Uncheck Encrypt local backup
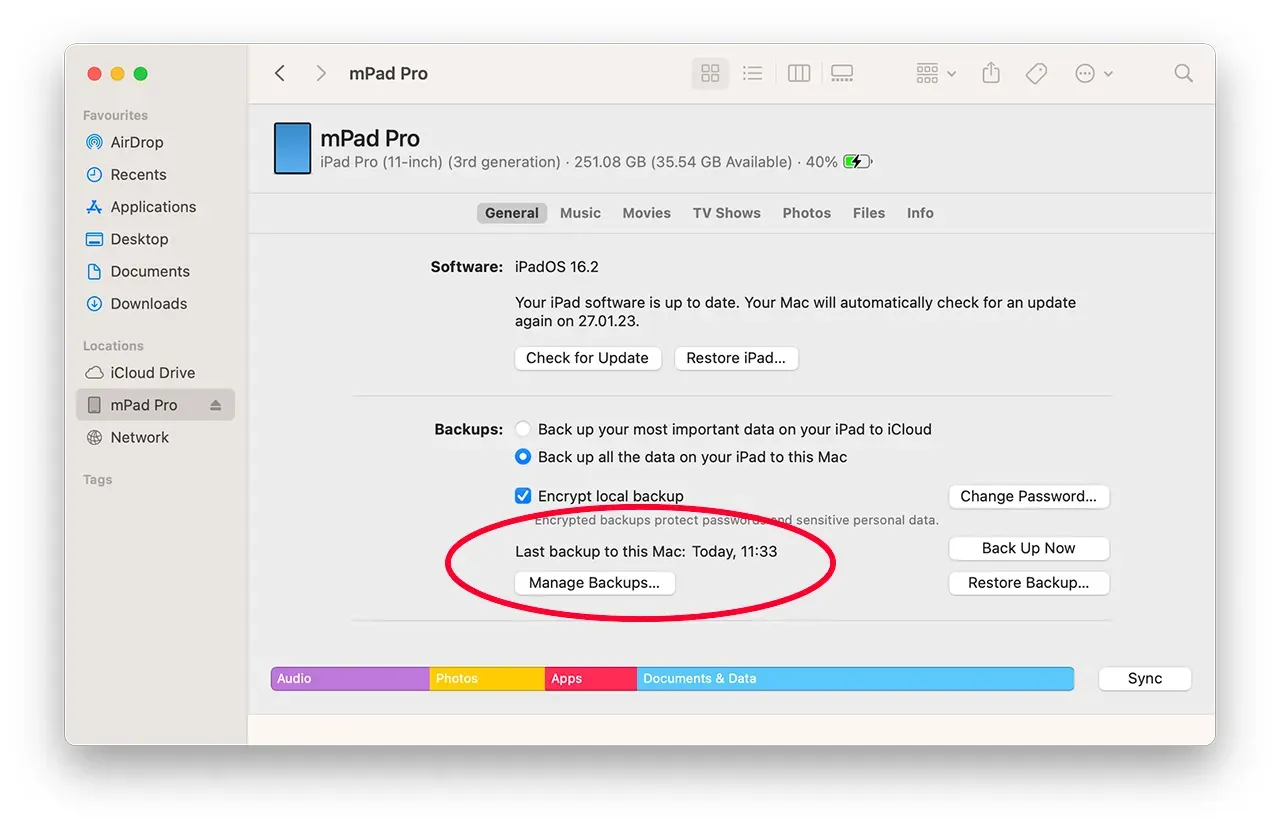 click(522, 495)
